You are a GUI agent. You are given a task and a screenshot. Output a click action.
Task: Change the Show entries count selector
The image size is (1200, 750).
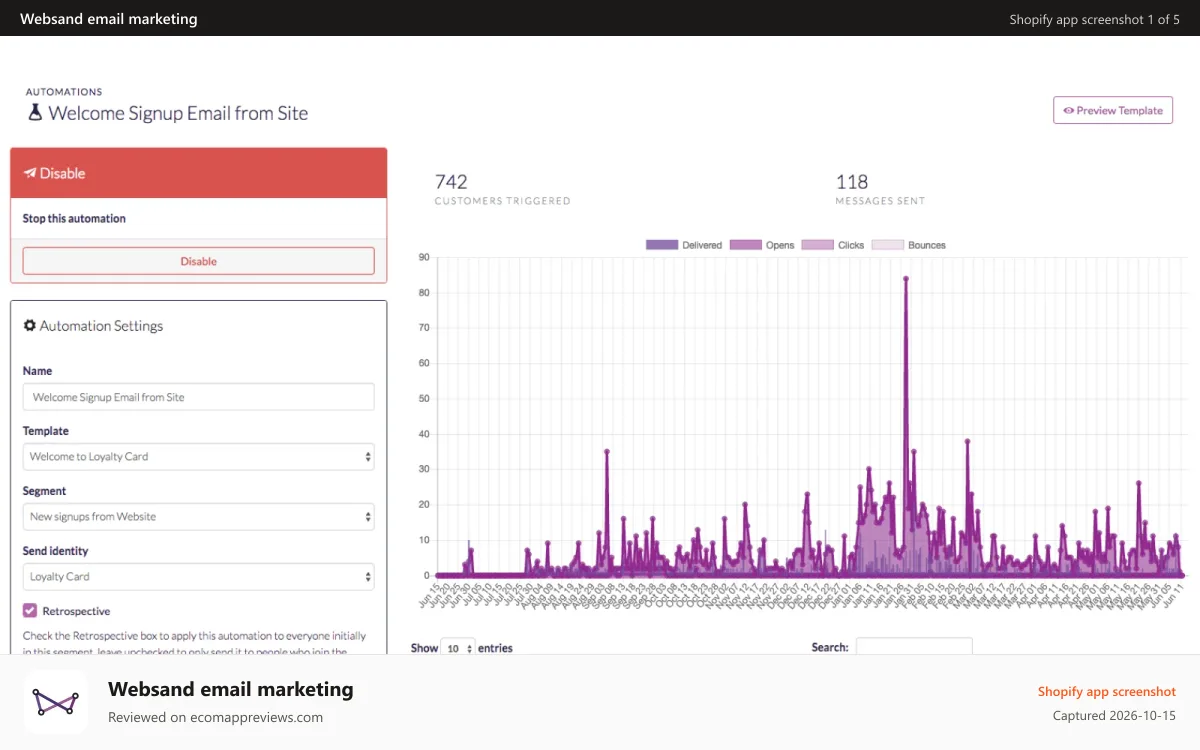pyautogui.click(x=459, y=648)
